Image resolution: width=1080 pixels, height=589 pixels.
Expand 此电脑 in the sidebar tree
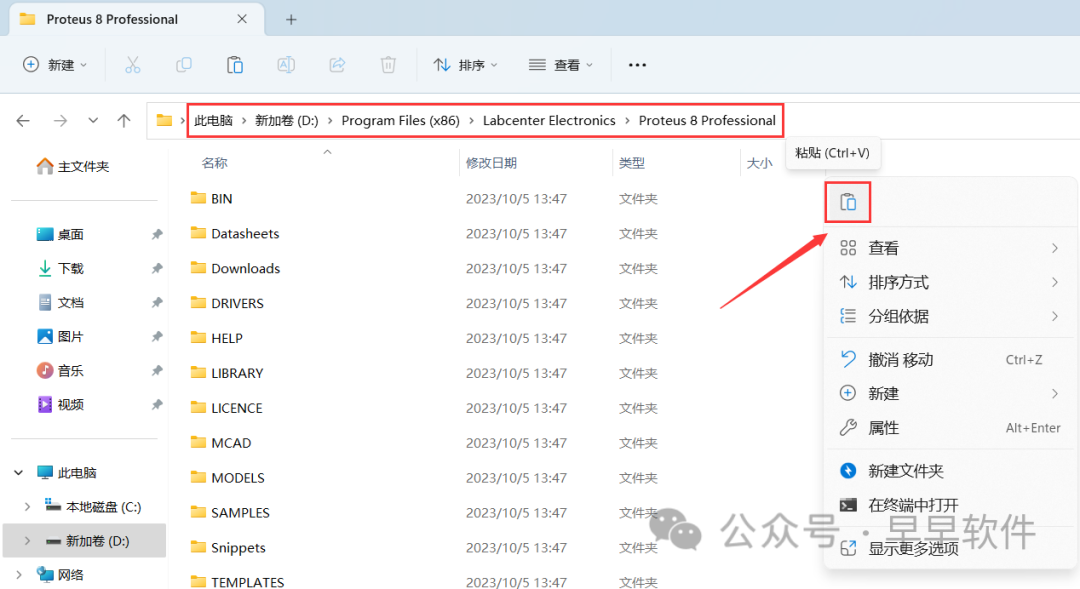(18, 471)
